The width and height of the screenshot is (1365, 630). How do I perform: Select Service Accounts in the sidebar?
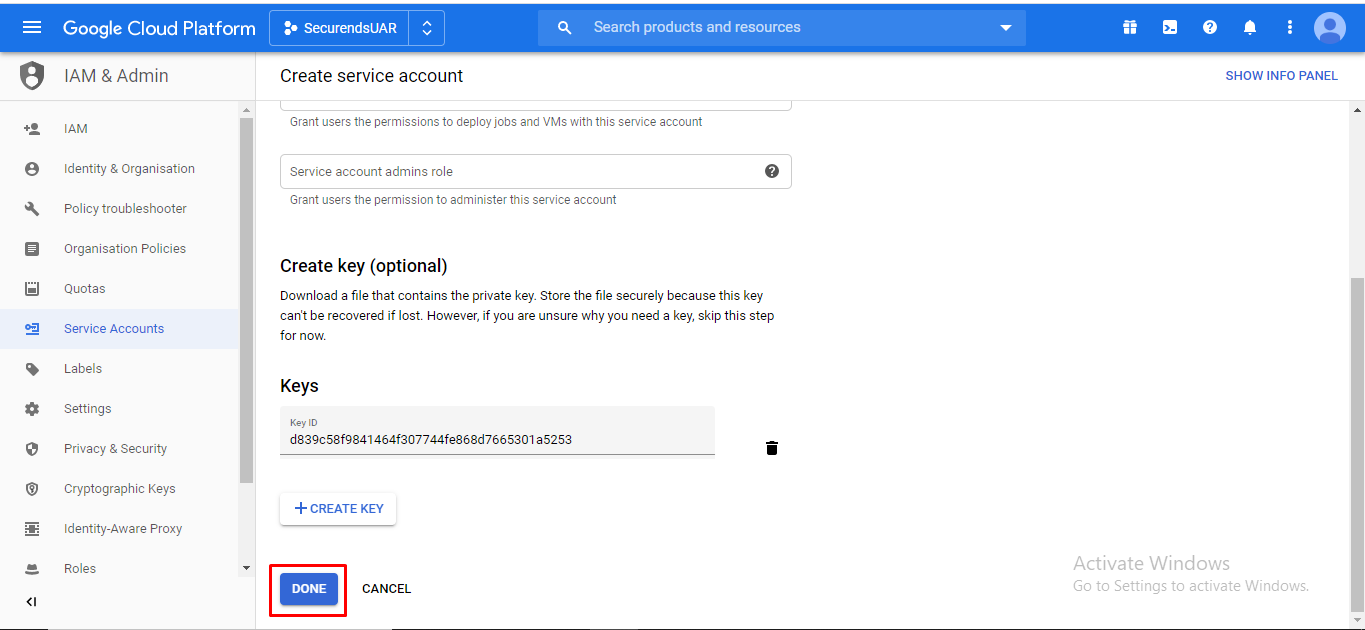tap(113, 328)
